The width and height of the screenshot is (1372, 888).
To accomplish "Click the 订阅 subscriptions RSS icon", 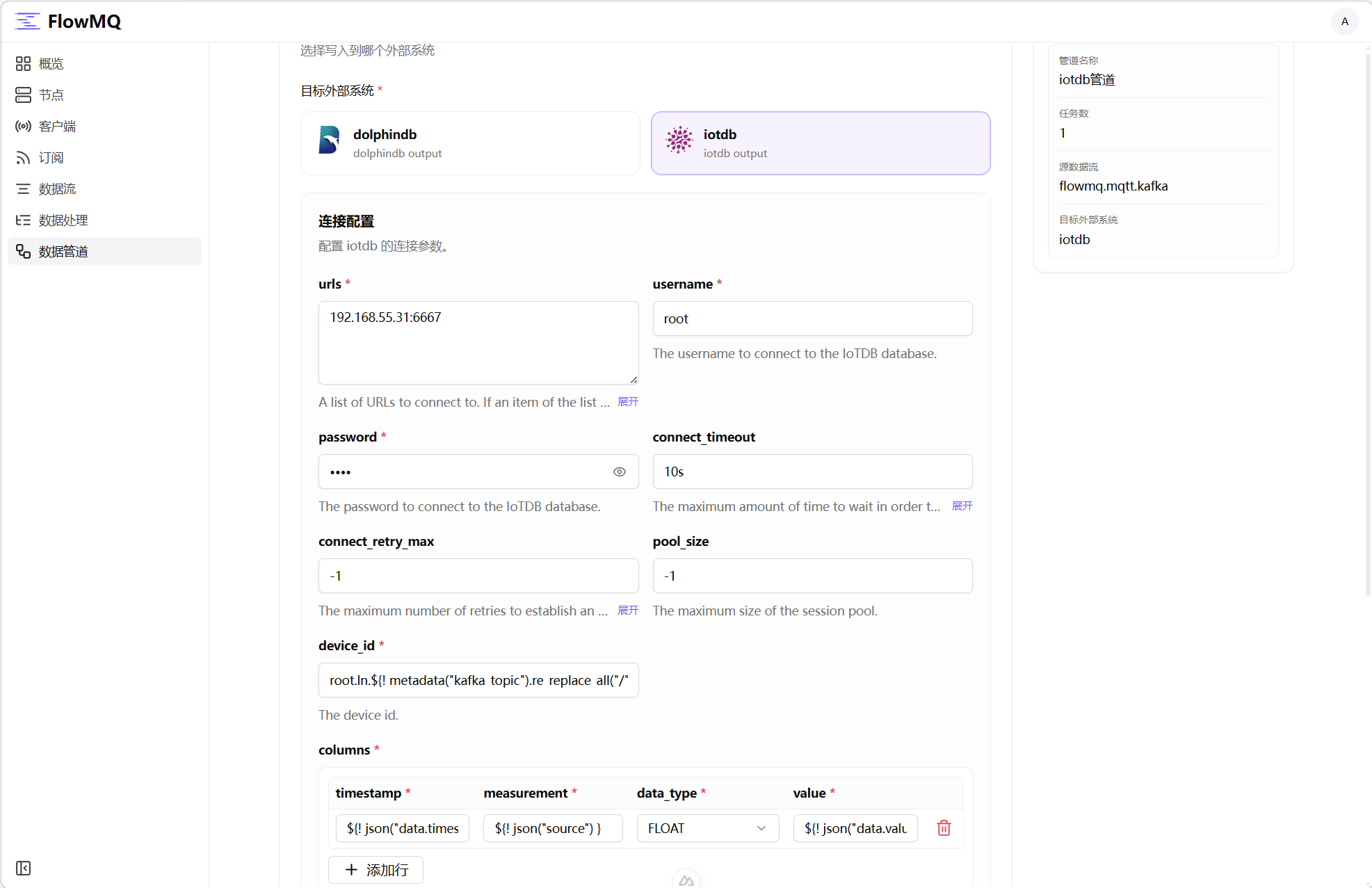I will [x=23, y=158].
